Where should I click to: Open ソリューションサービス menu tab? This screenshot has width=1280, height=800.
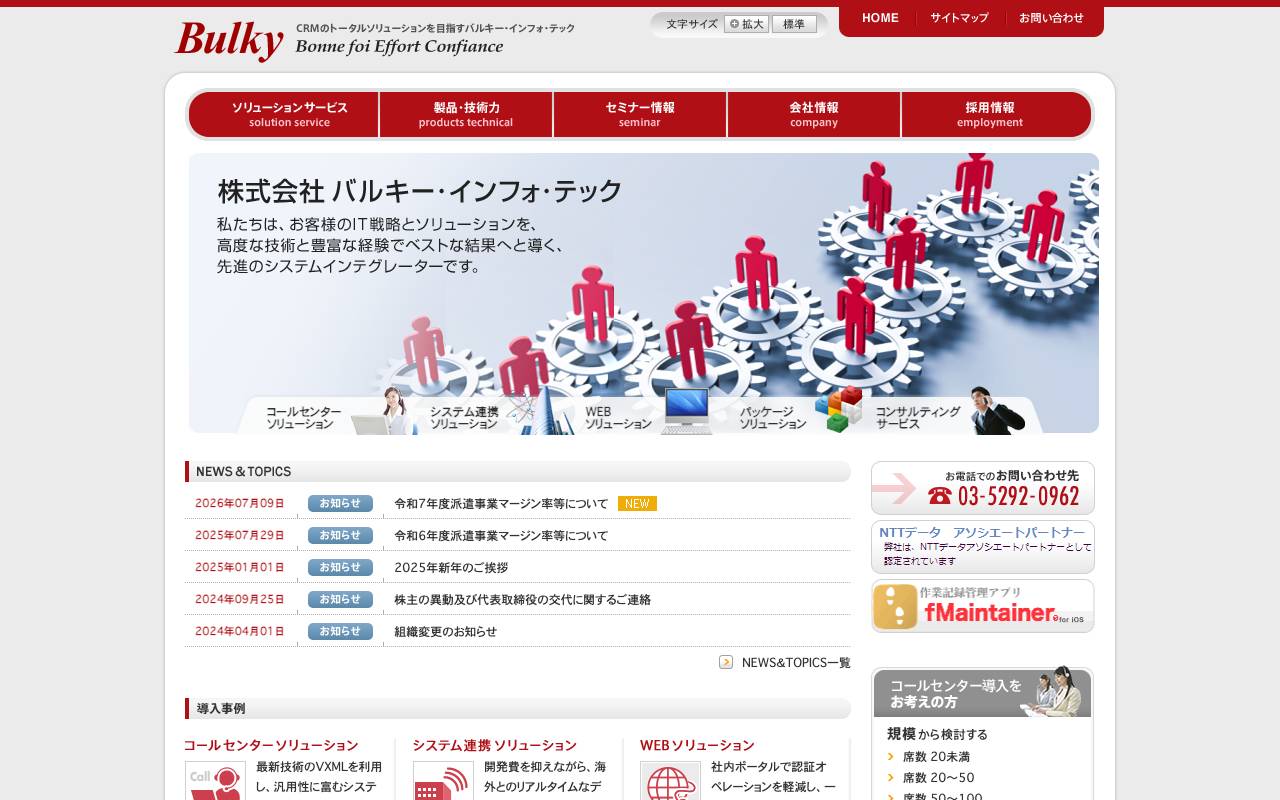(x=284, y=114)
